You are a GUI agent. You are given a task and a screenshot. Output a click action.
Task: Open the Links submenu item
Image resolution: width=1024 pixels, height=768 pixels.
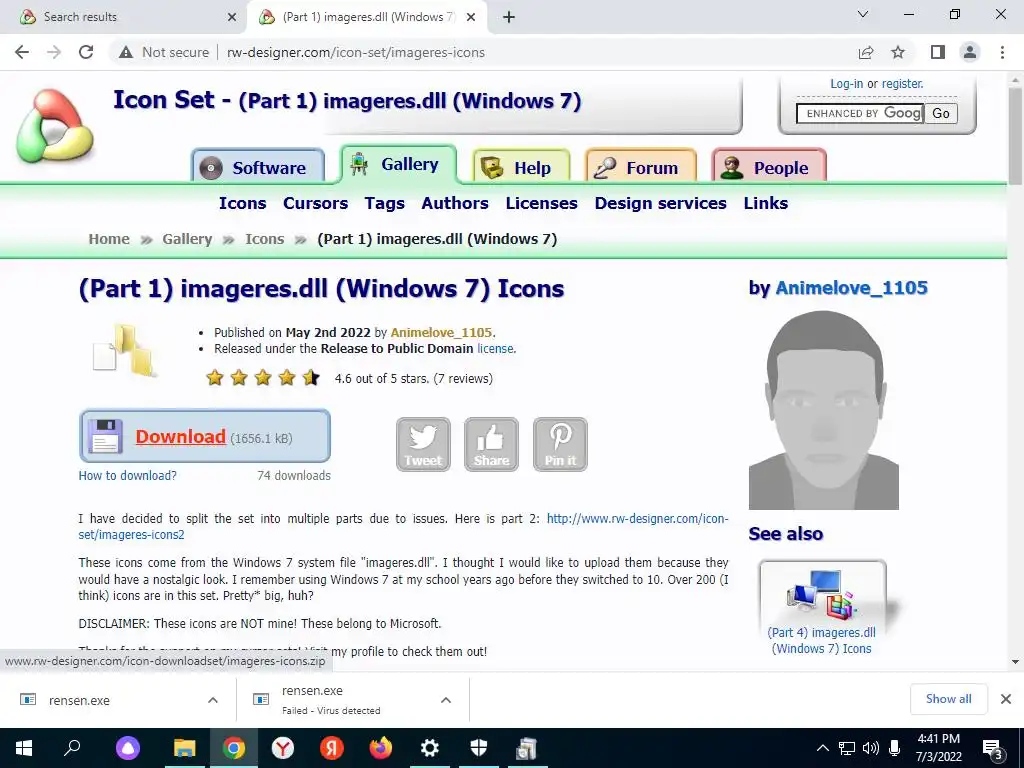[x=766, y=203]
